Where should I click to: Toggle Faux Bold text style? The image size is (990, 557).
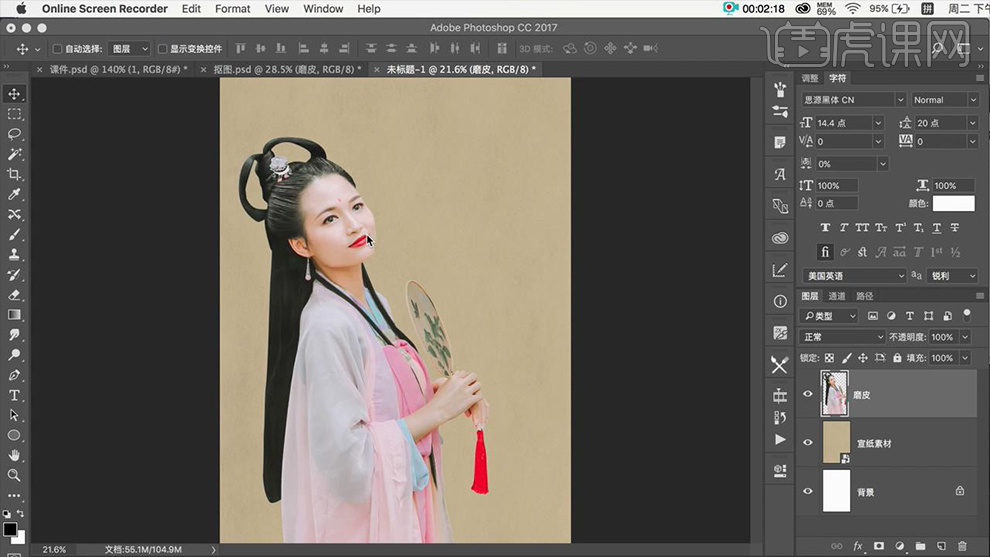click(825, 227)
